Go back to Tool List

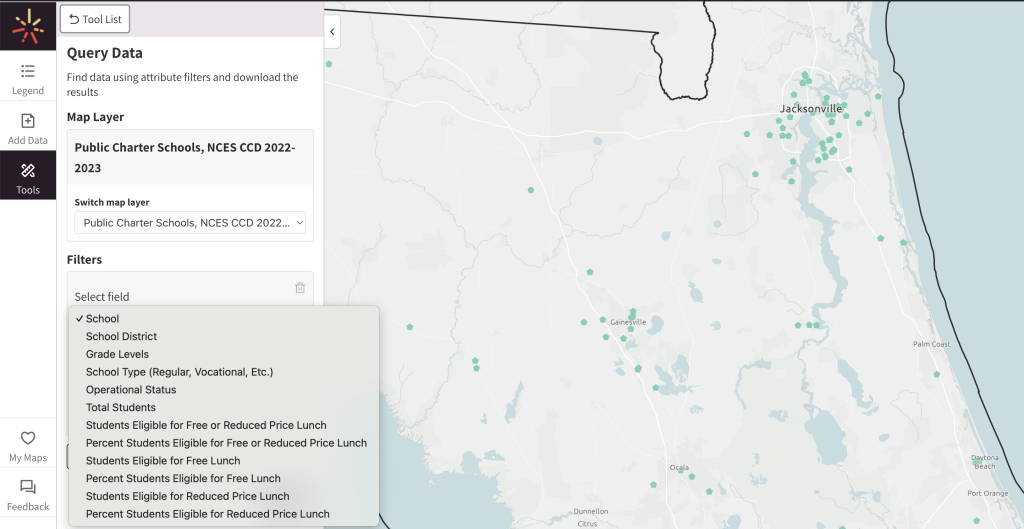(95, 19)
